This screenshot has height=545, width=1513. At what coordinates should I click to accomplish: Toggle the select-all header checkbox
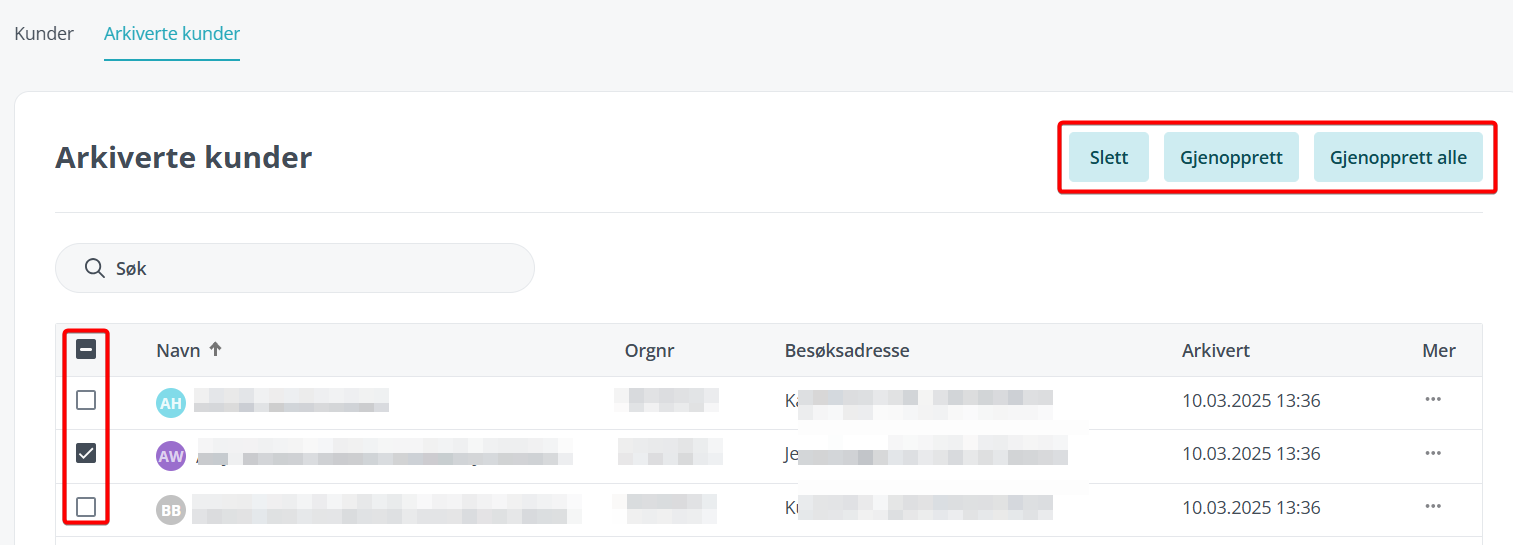point(86,350)
